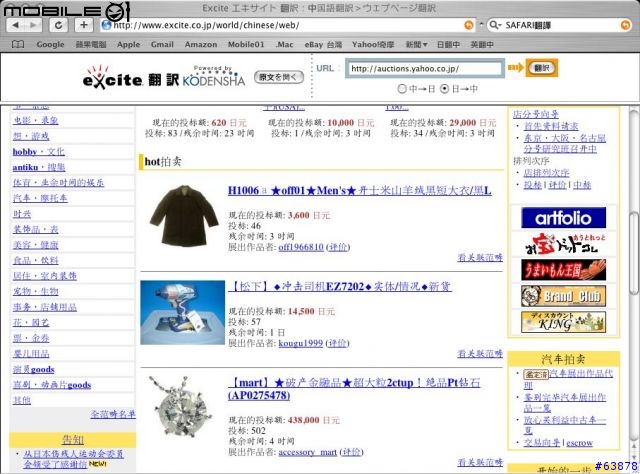Viewport: 640px width, 474px height.
Task: Expand the 新聞 bookmarks folder dropdown
Action: (x=416, y=44)
